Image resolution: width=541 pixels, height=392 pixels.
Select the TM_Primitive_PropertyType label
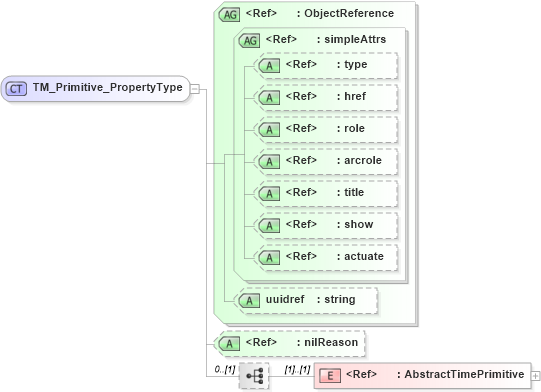click(x=107, y=87)
